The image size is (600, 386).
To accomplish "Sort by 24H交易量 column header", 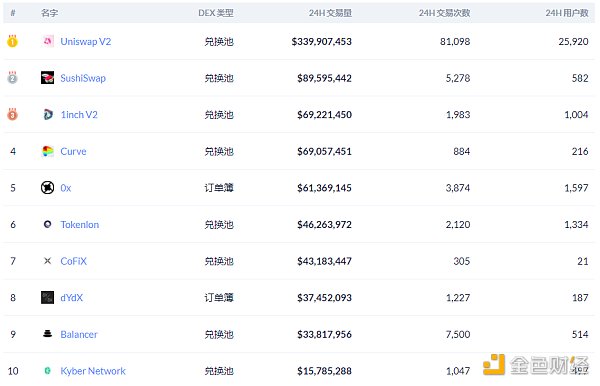I will click(x=330, y=13).
